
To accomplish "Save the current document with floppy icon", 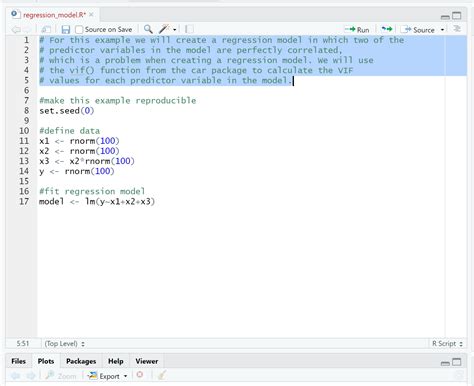I will click(66, 30).
